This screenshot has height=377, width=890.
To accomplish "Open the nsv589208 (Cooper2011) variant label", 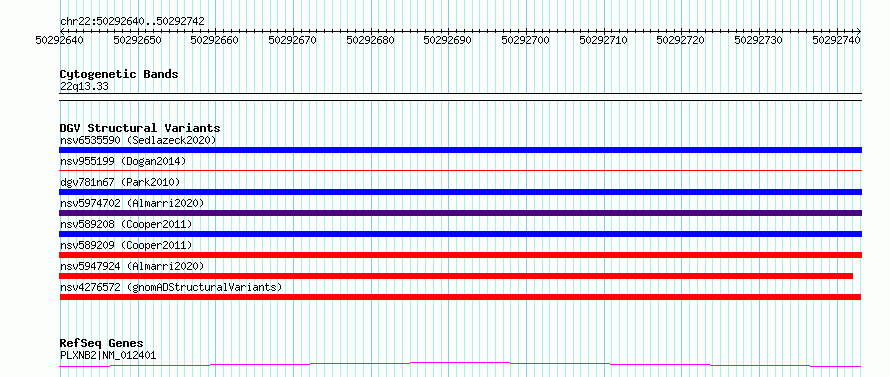I will 126,224.
